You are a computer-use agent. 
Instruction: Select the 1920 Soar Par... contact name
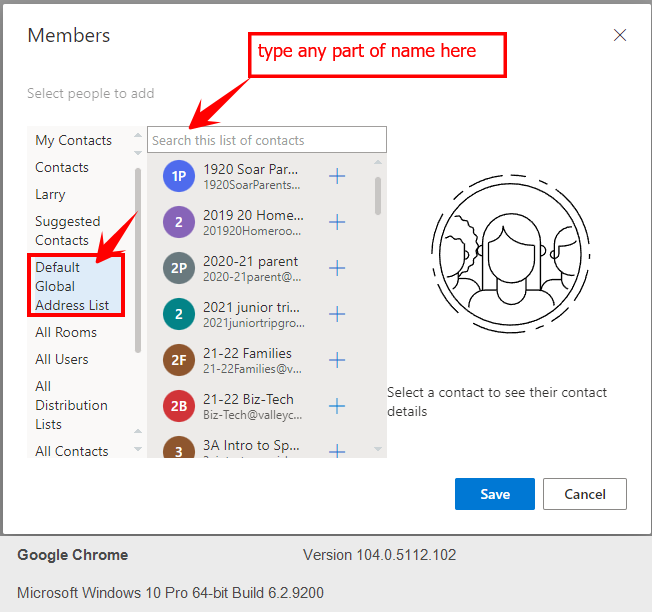click(x=251, y=169)
